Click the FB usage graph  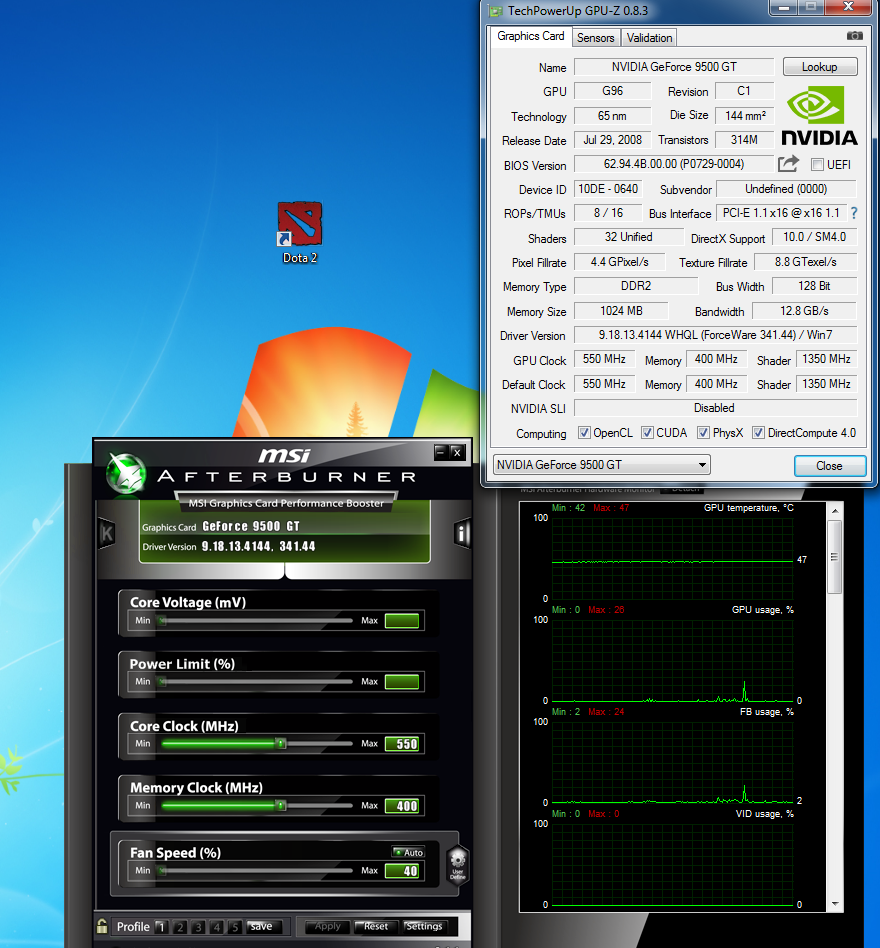[x=672, y=762]
